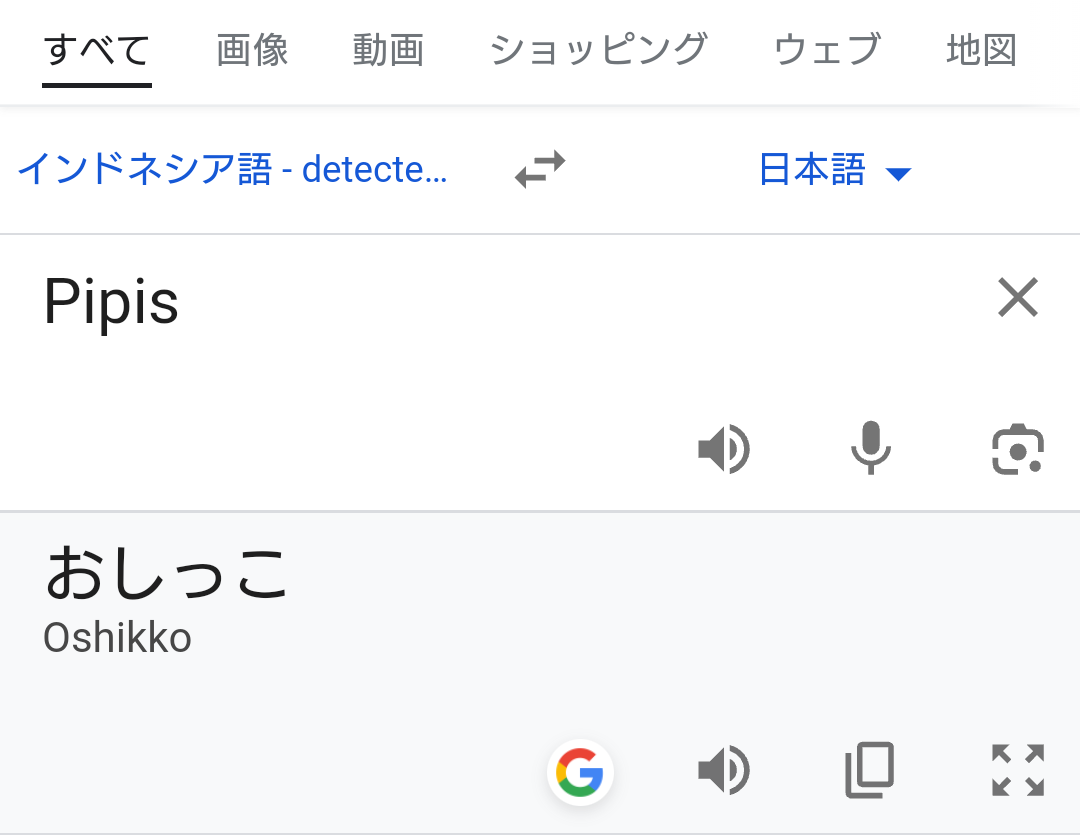Click the Google G logo icon
The image size is (1080, 838).
[x=580, y=772]
